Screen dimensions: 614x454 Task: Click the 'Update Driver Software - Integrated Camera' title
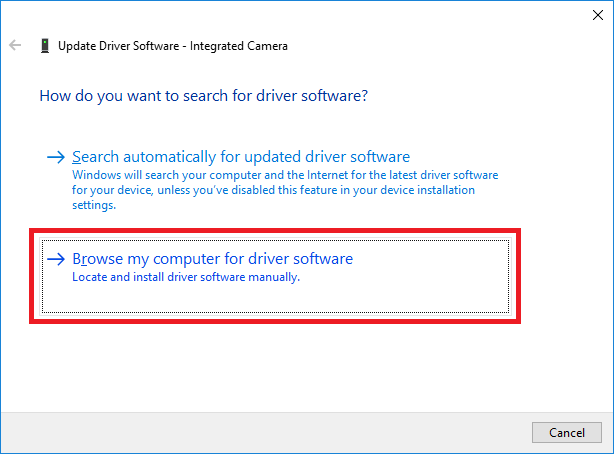coord(173,46)
